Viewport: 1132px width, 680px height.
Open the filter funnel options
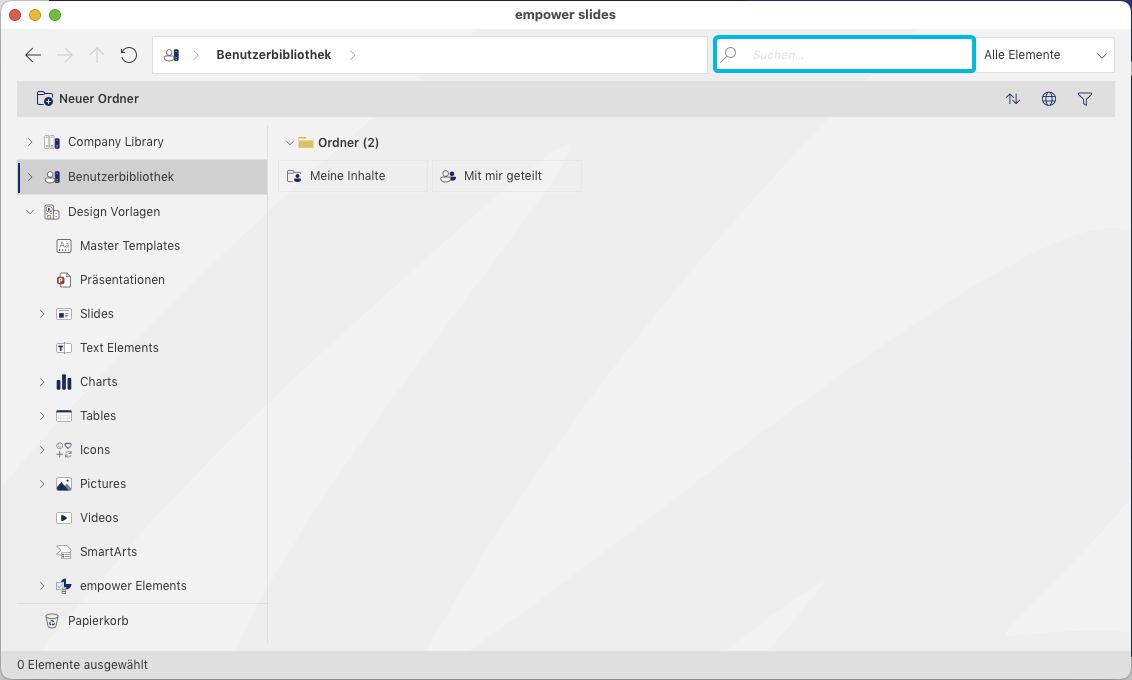(1085, 99)
